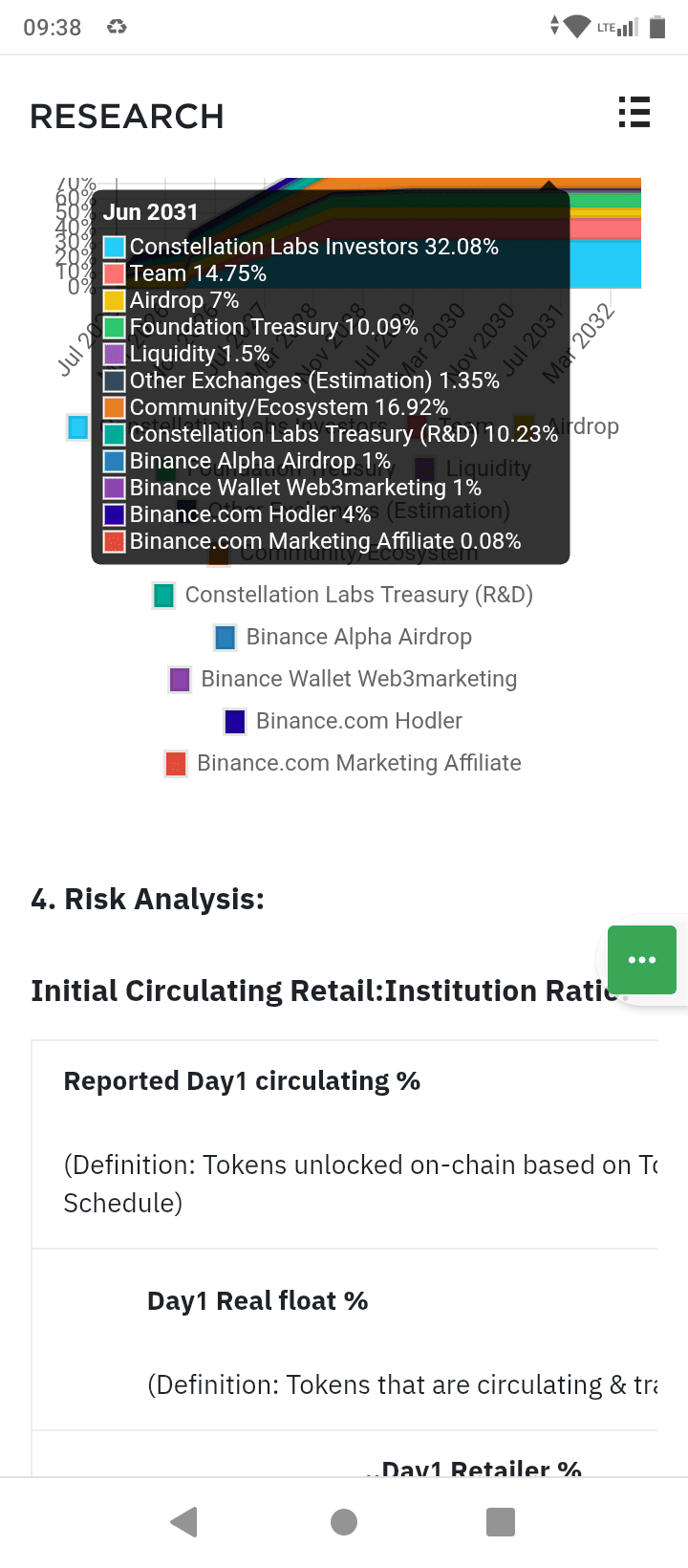Select the "4. Risk Analysis:" section heading
The width and height of the screenshot is (688, 1568).
pyautogui.click(x=148, y=899)
